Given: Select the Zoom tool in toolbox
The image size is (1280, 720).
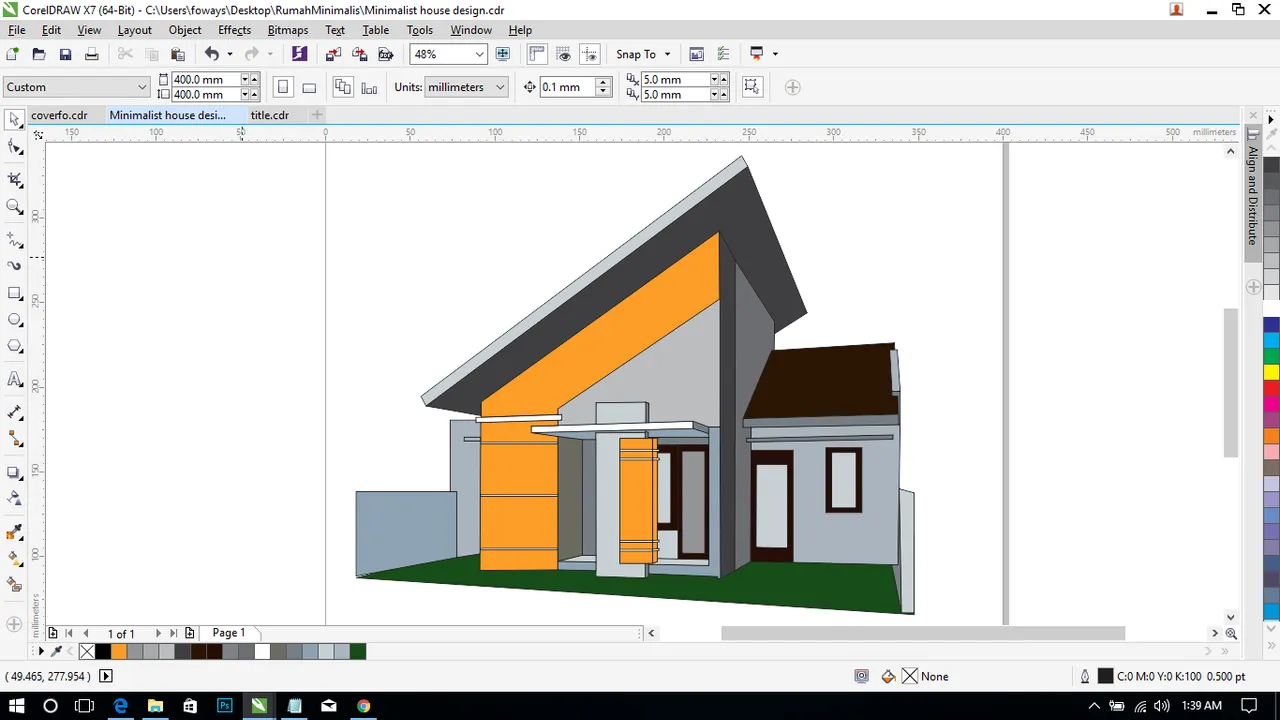Looking at the screenshot, I should pyautogui.click(x=15, y=207).
